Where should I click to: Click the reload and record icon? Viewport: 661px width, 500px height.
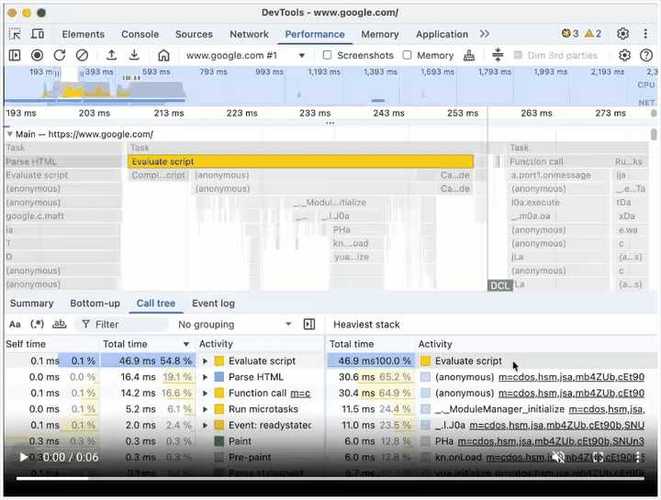click(x=59, y=55)
